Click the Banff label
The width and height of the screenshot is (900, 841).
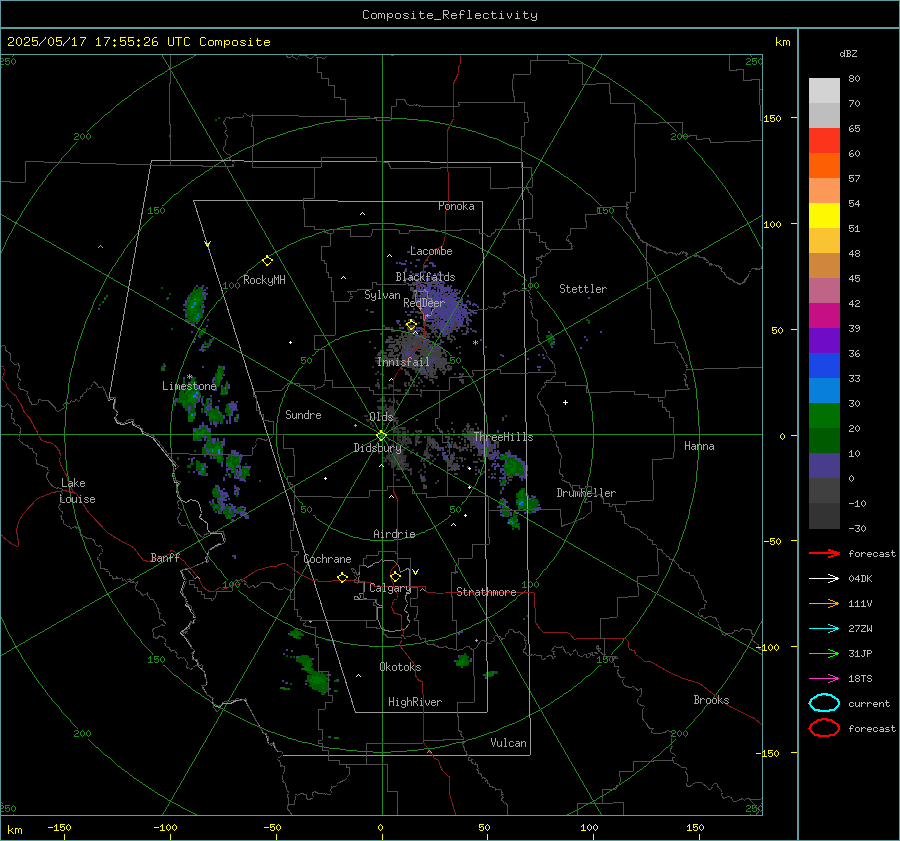coord(165,557)
